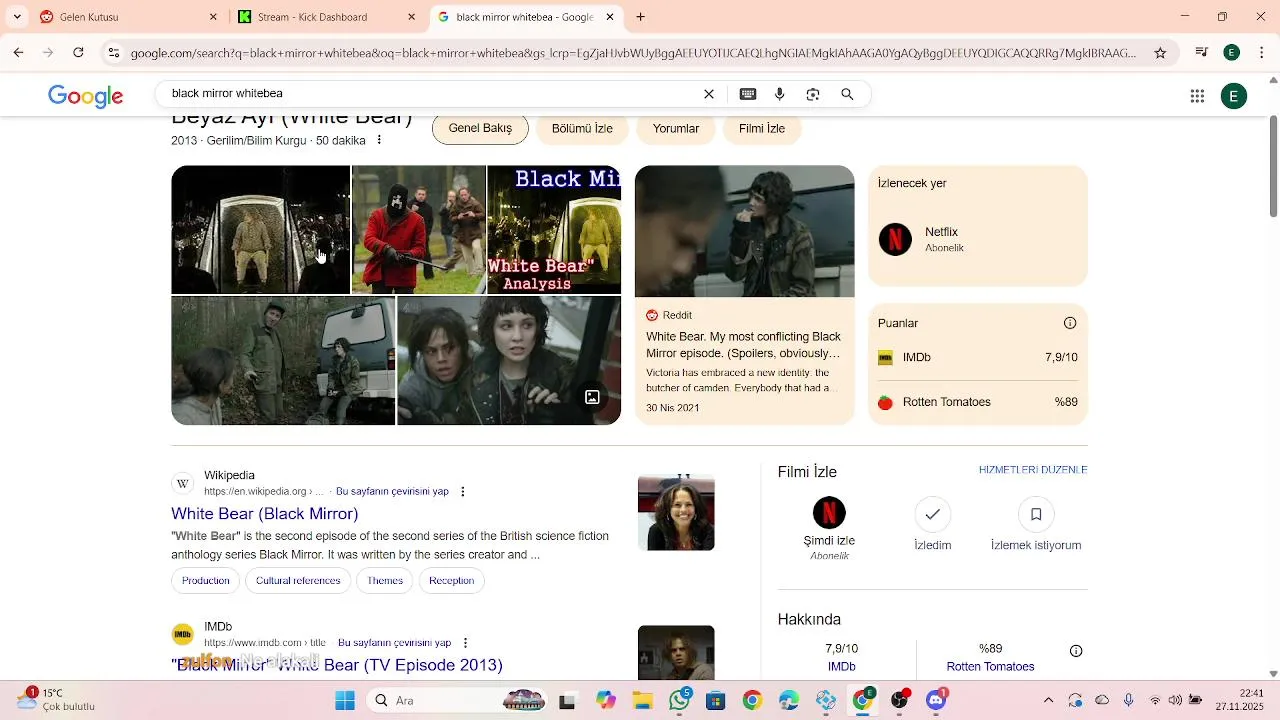
Task: Select the Filmi İzle tab
Action: coord(762,129)
